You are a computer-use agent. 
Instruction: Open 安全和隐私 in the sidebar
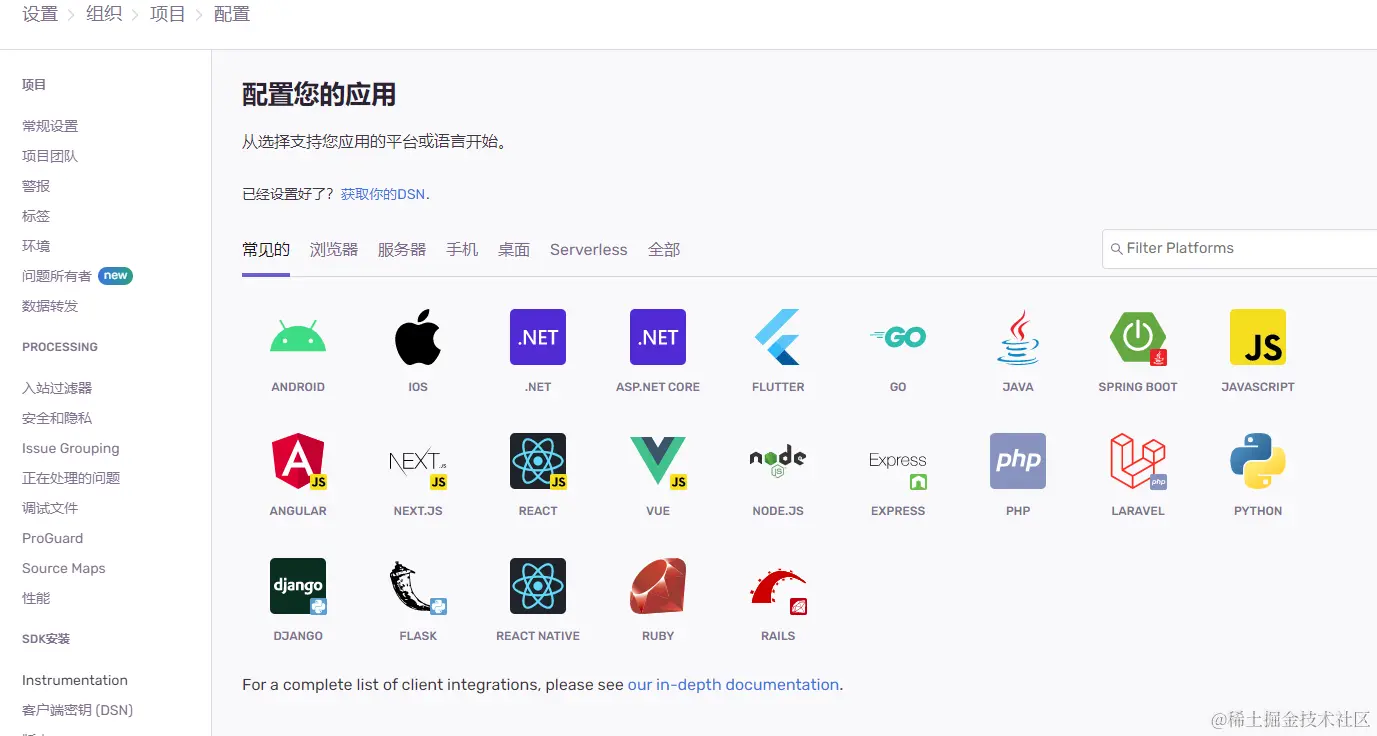(57, 418)
